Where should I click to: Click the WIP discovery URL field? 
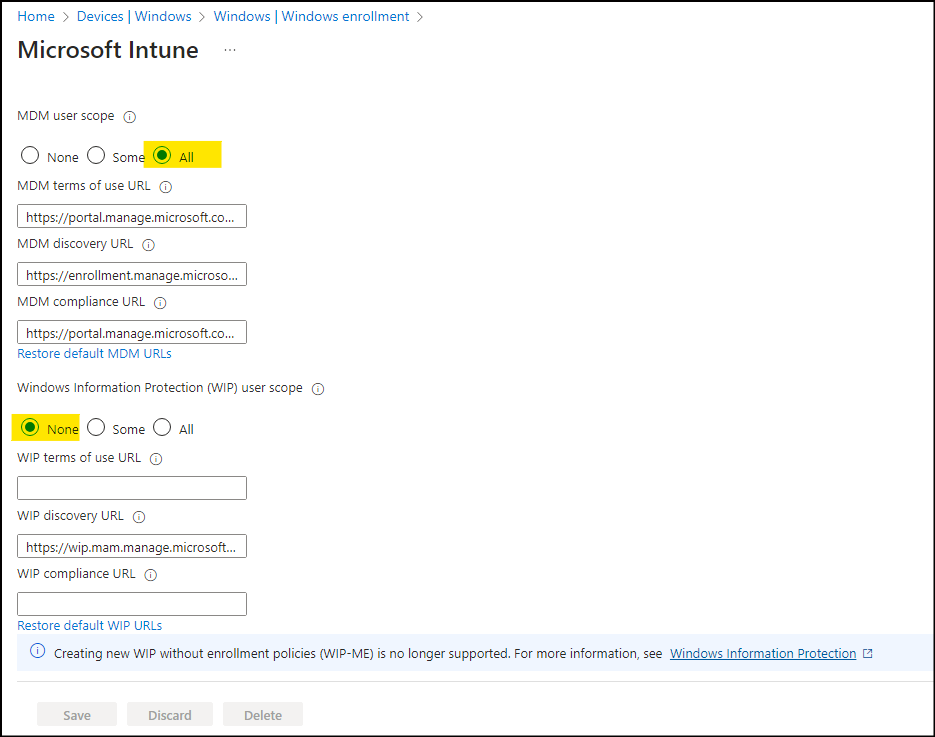pyautogui.click(x=132, y=546)
